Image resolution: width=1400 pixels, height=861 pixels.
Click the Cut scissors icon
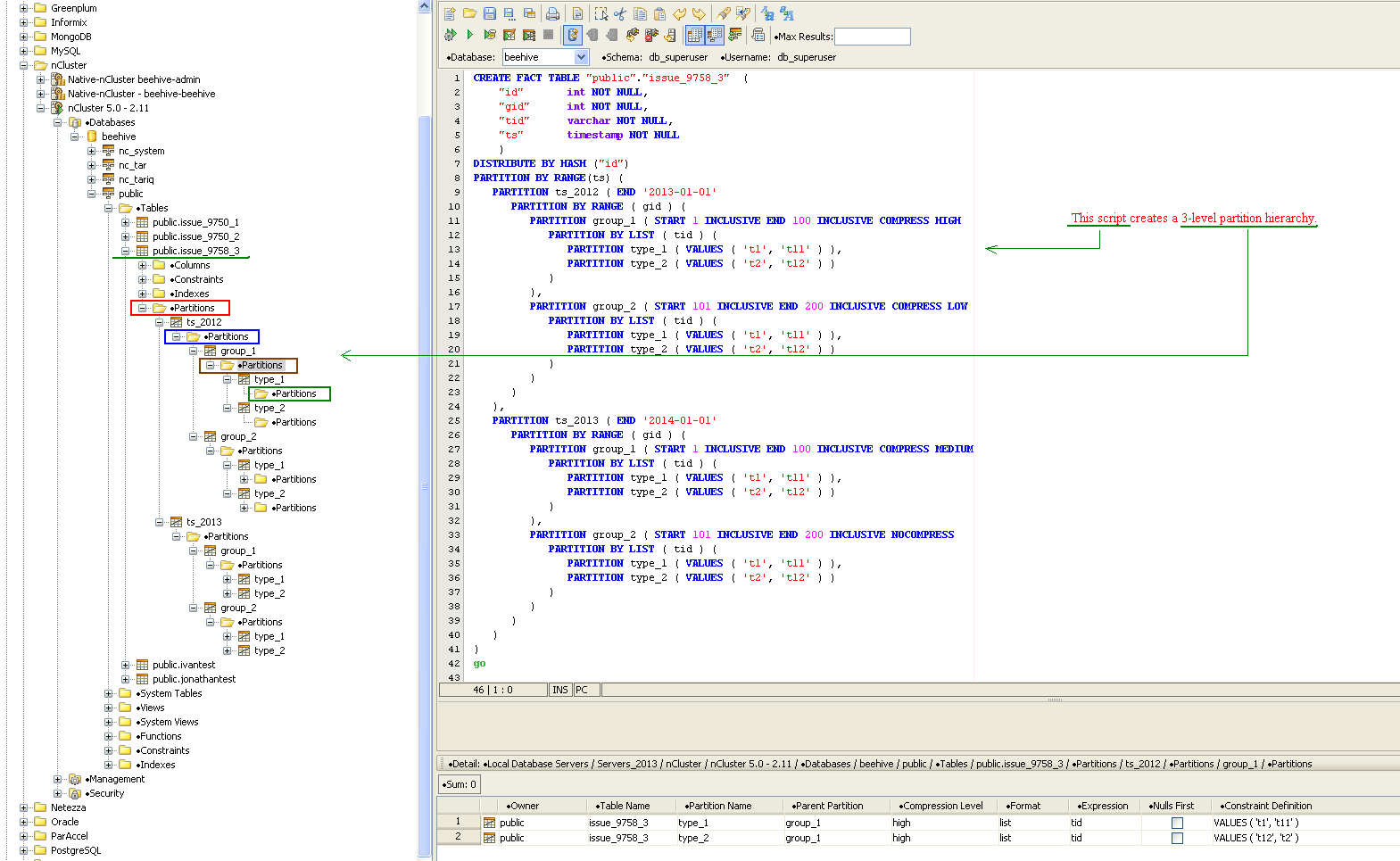(620, 13)
